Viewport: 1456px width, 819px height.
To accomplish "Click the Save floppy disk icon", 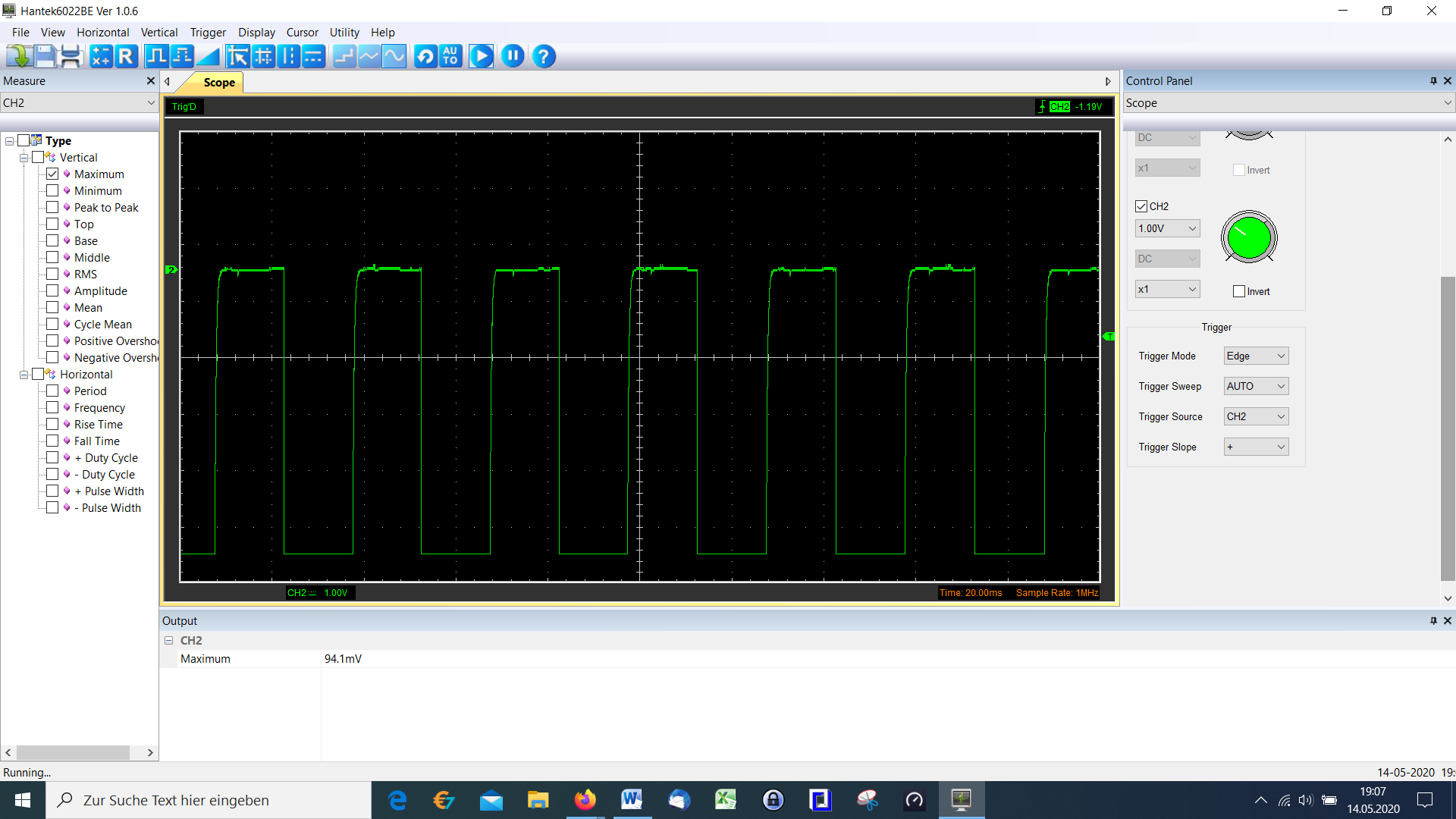I will [x=45, y=56].
